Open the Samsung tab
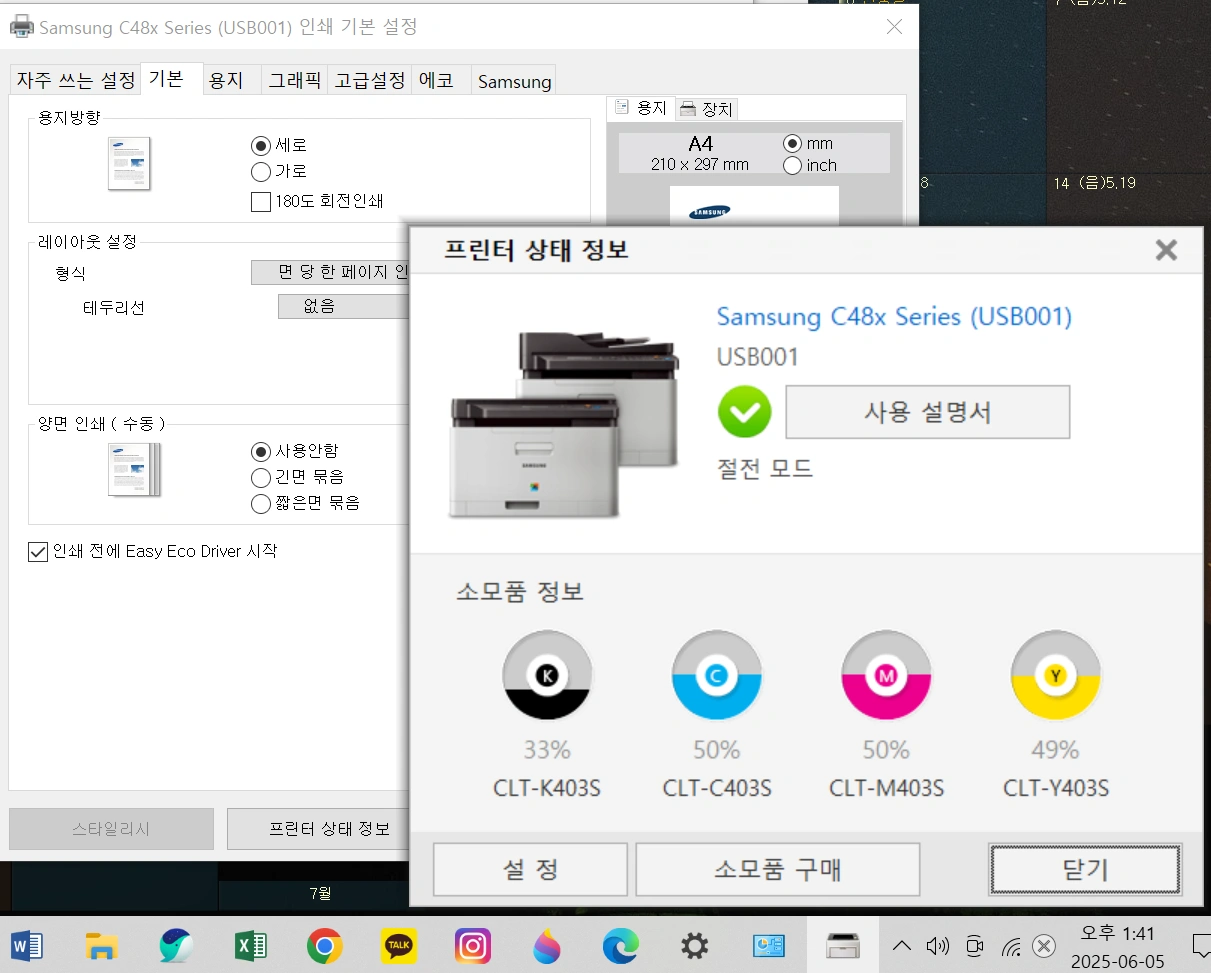Image resolution: width=1211 pixels, height=973 pixels. [x=514, y=81]
